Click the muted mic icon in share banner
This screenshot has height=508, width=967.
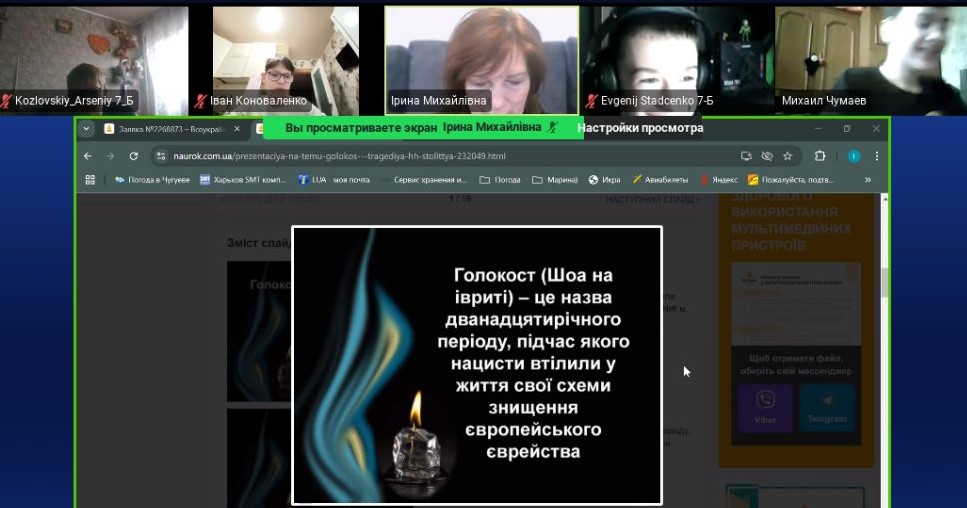tap(553, 128)
